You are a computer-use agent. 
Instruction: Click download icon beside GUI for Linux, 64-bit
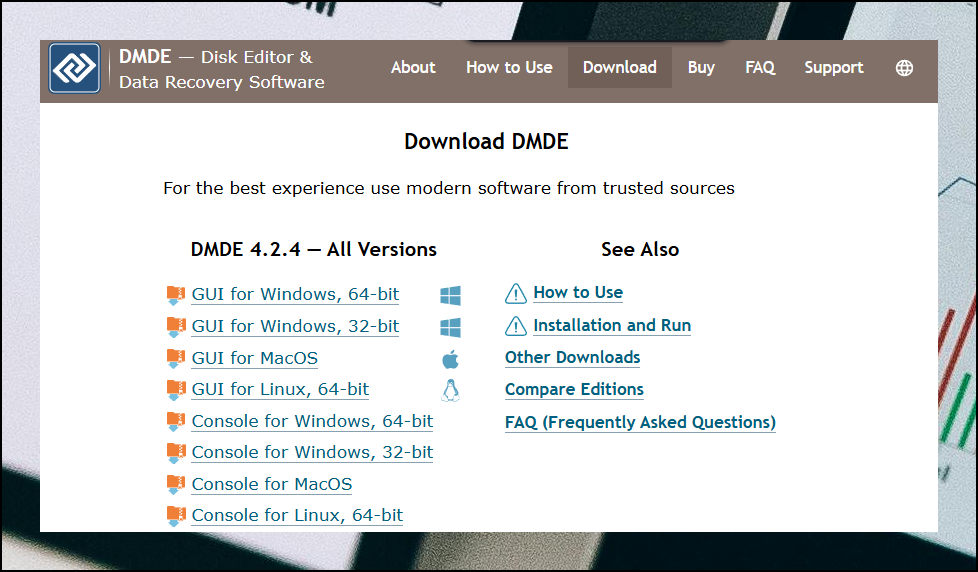pyautogui.click(x=176, y=389)
